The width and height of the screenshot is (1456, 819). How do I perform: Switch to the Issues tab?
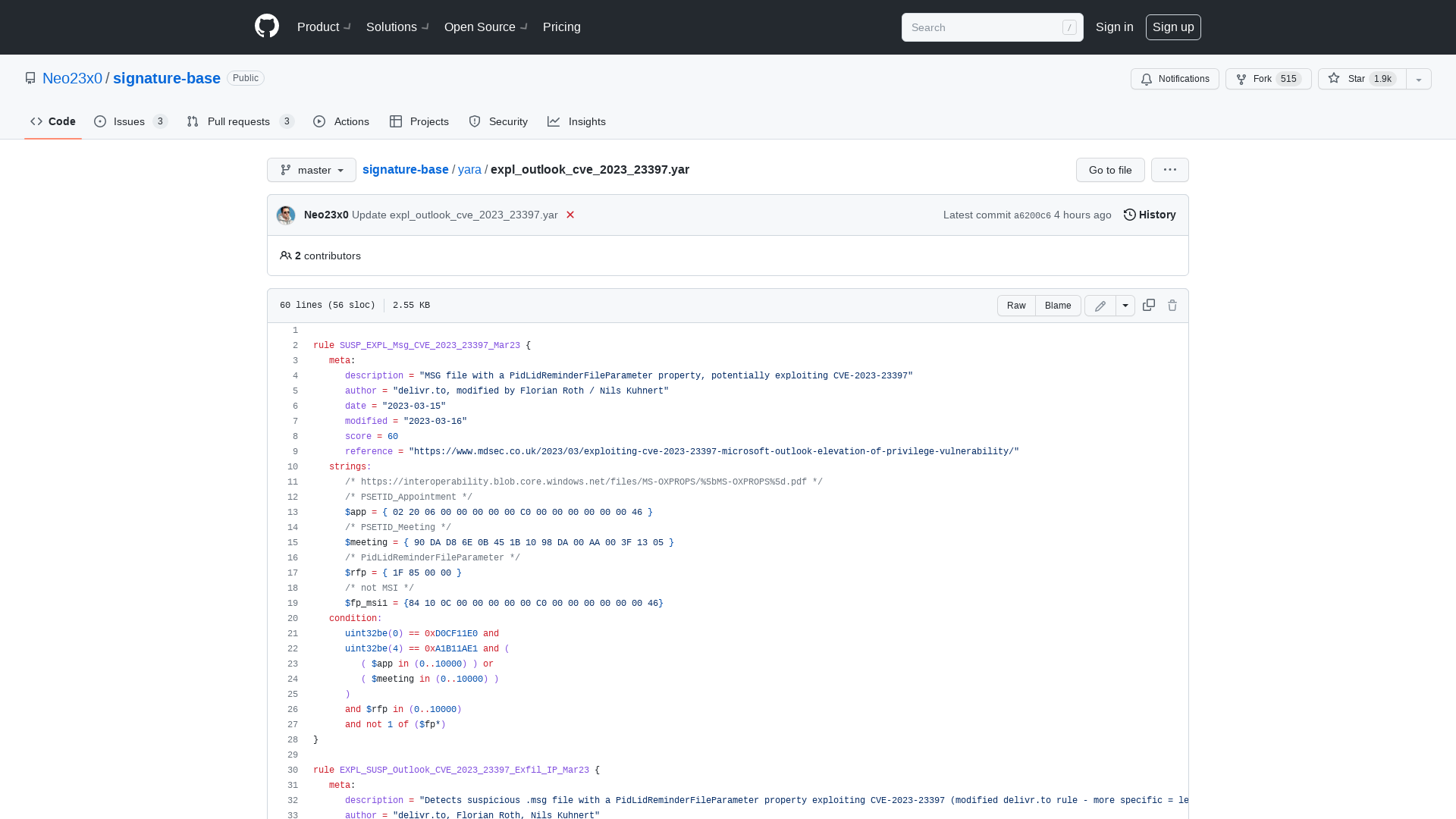point(130,121)
